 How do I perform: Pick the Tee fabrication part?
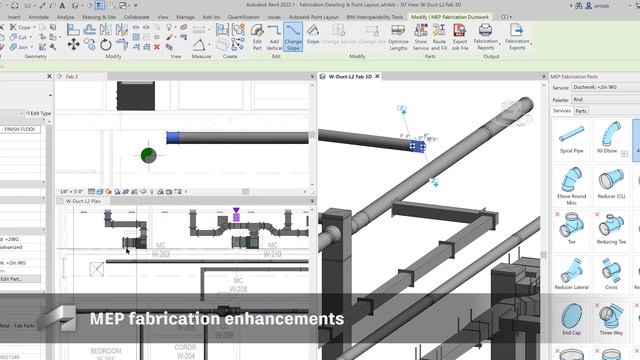(571, 229)
